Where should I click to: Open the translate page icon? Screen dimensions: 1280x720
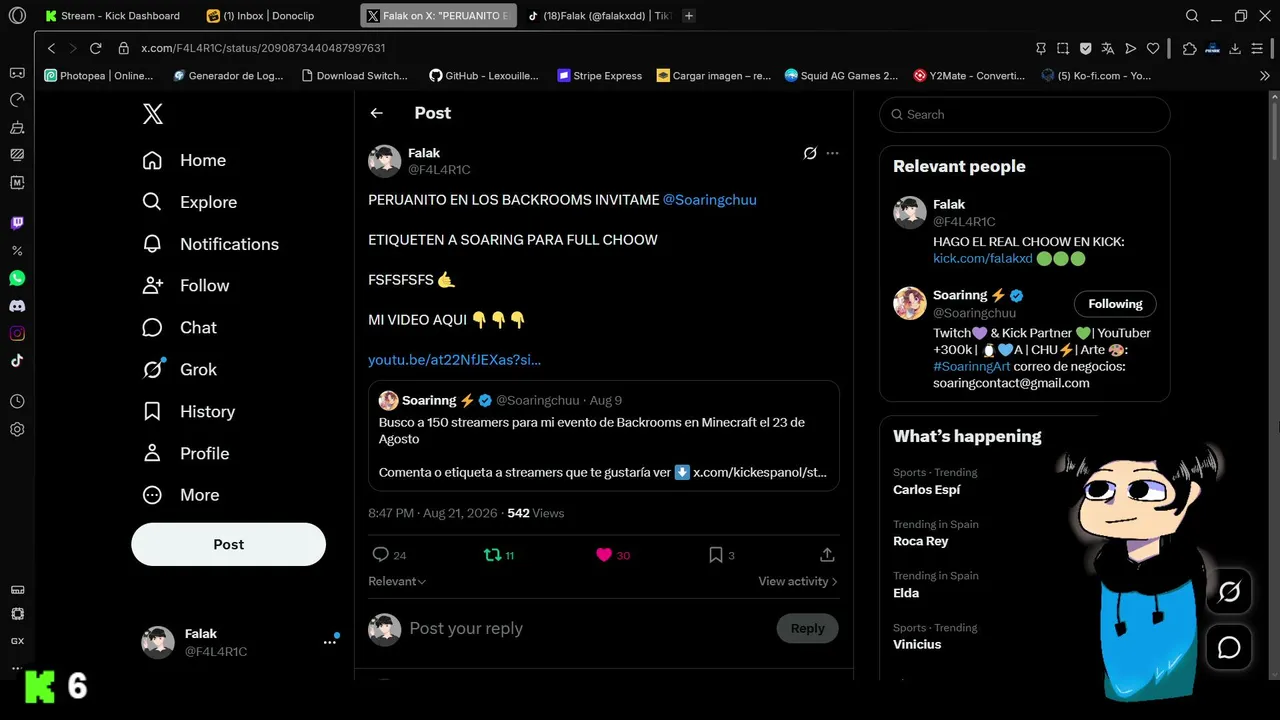click(1108, 48)
